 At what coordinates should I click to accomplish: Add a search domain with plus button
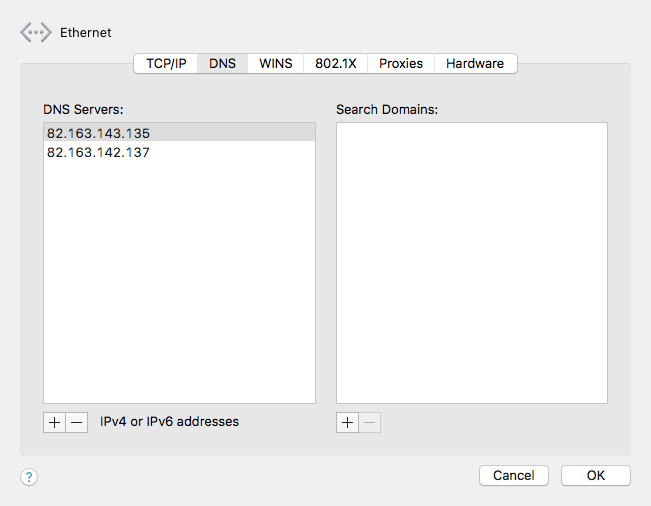pyautogui.click(x=347, y=422)
